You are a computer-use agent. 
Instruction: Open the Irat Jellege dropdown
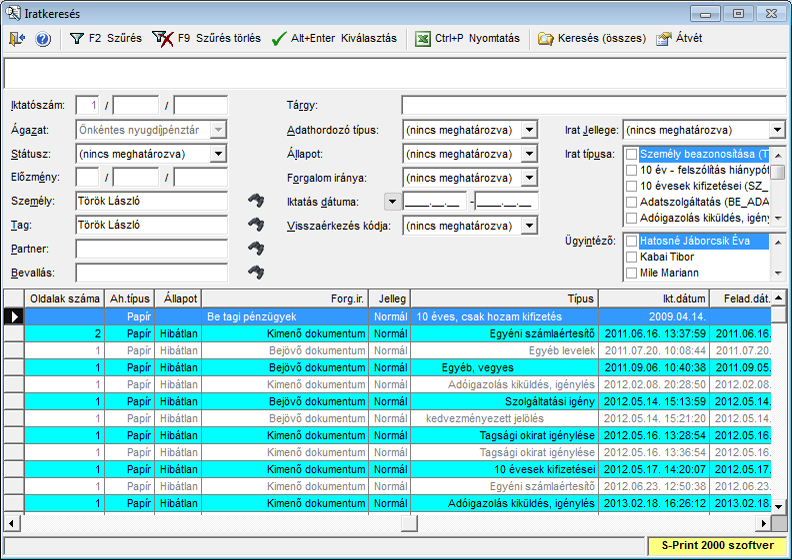coord(777,130)
